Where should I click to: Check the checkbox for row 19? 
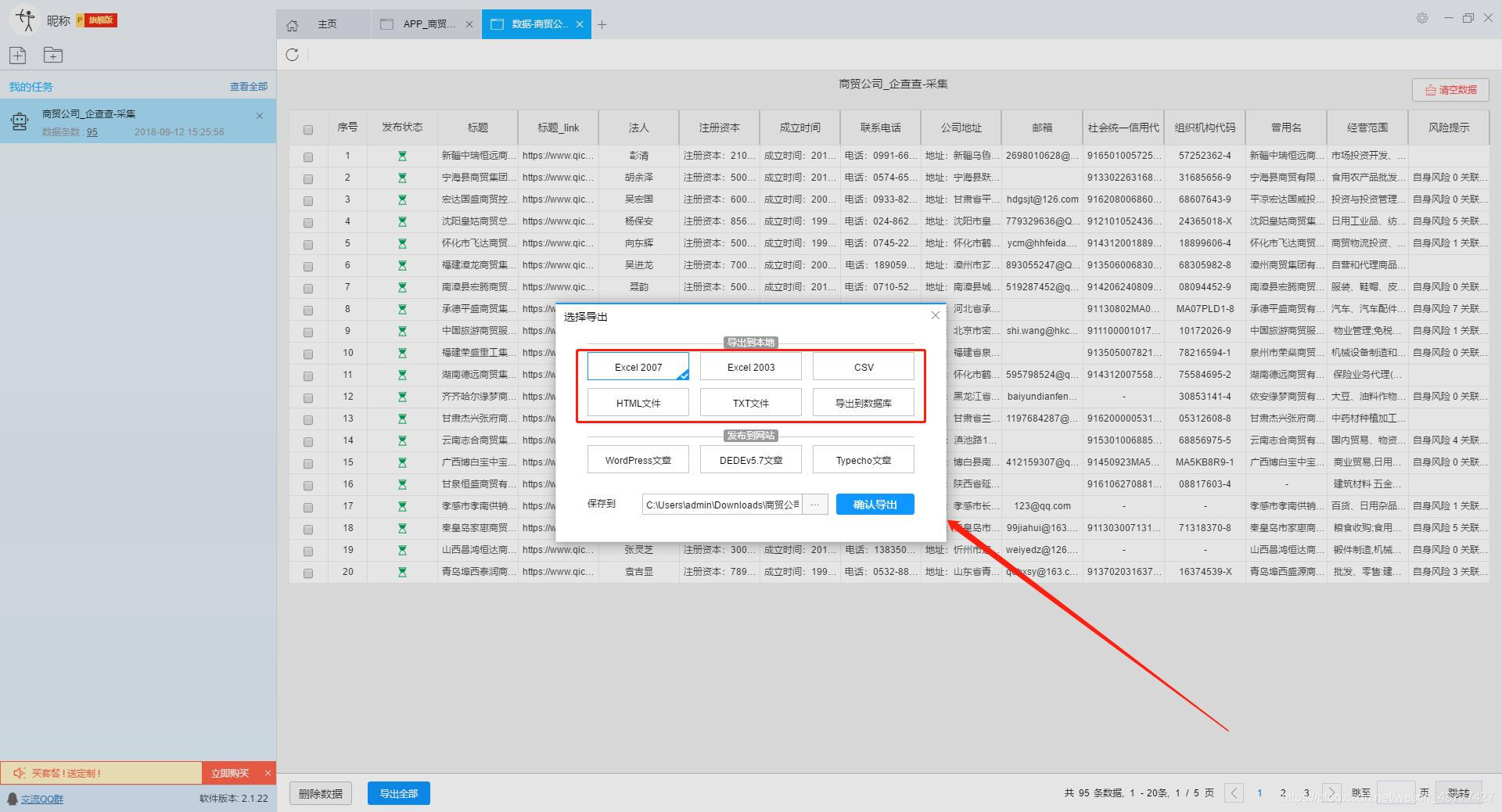(308, 552)
